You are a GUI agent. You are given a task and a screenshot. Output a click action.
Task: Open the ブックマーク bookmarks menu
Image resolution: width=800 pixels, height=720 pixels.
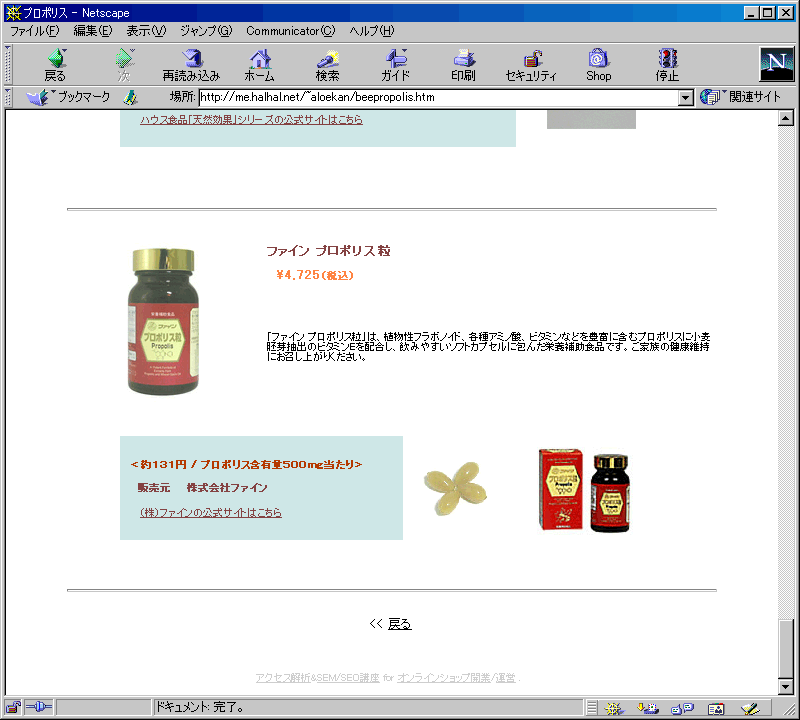(x=69, y=97)
